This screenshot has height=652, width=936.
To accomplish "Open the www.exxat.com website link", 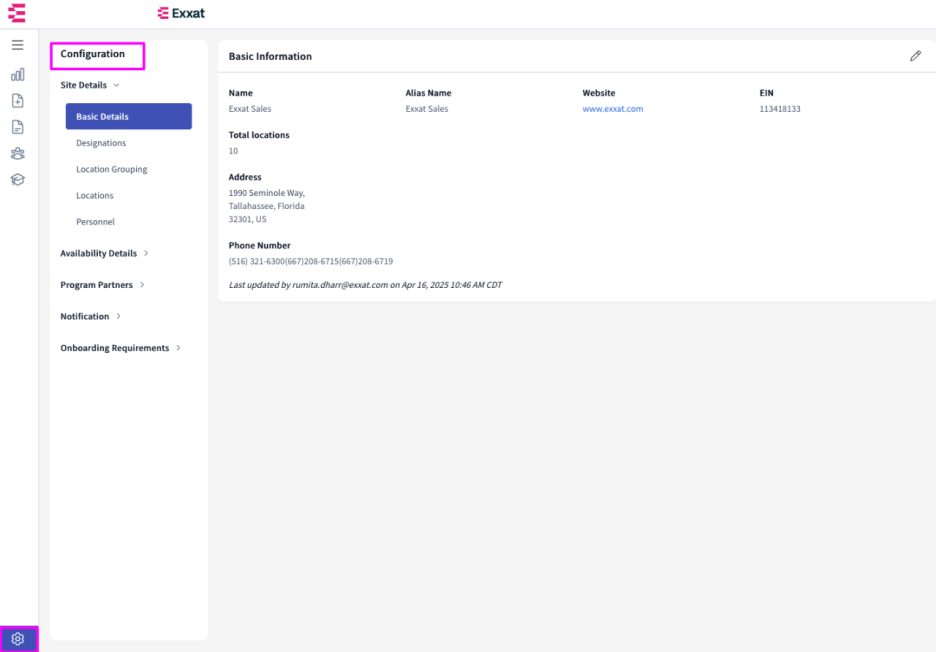I will pos(612,109).
